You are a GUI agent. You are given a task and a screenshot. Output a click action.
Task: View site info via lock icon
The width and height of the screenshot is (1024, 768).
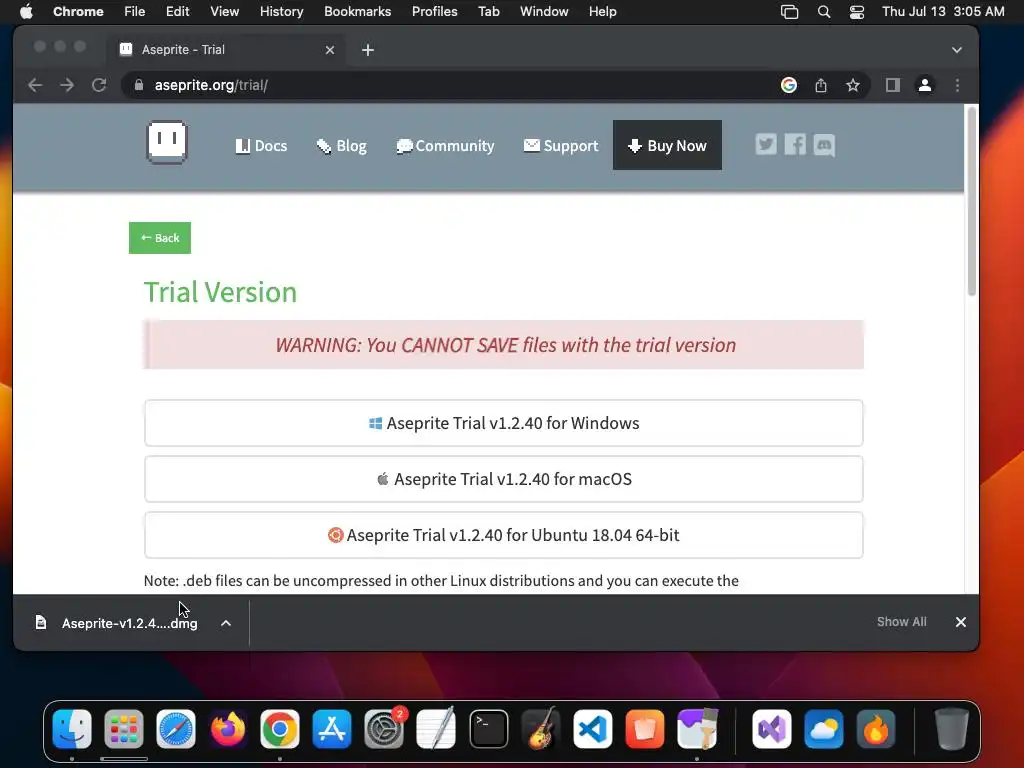pyautogui.click(x=138, y=85)
